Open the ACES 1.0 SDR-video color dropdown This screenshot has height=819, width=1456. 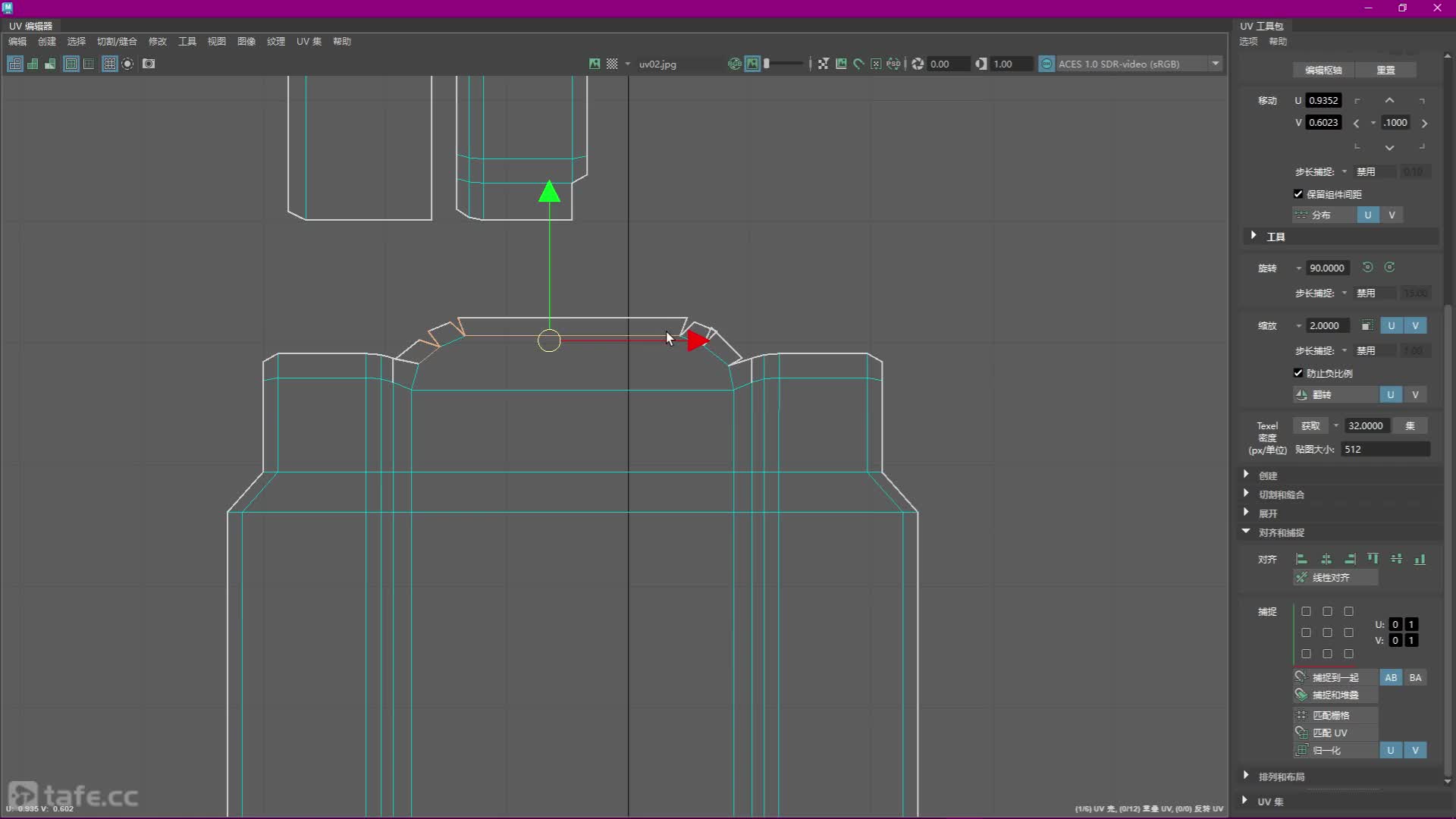(x=1216, y=64)
